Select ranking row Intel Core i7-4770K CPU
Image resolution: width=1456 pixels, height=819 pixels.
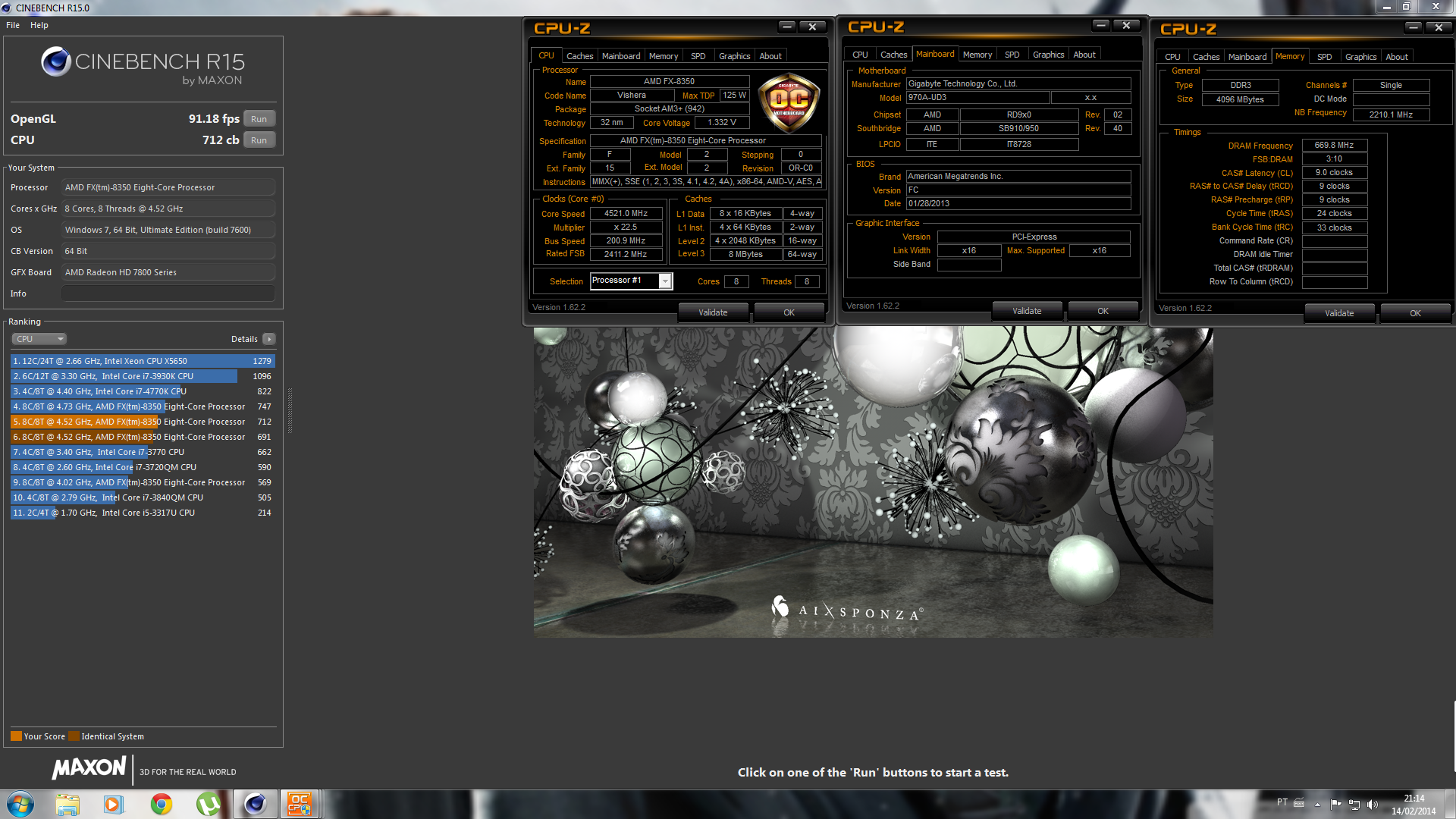143,391
